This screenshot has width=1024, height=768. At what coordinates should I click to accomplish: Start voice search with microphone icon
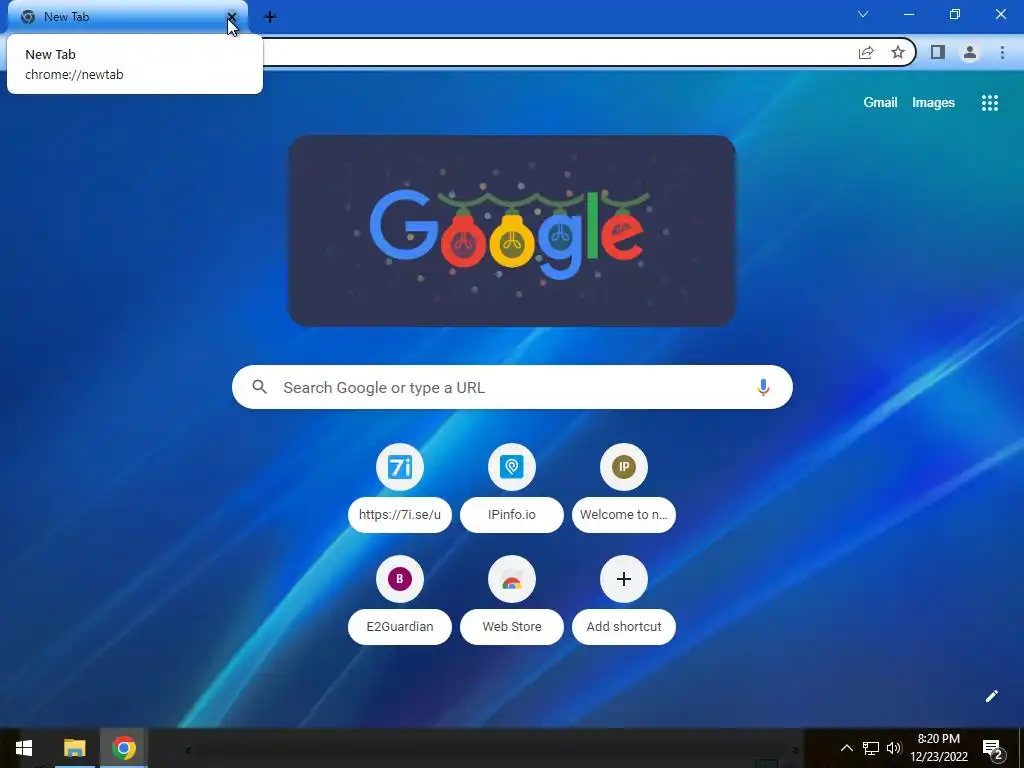pyautogui.click(x=763, y=387)
